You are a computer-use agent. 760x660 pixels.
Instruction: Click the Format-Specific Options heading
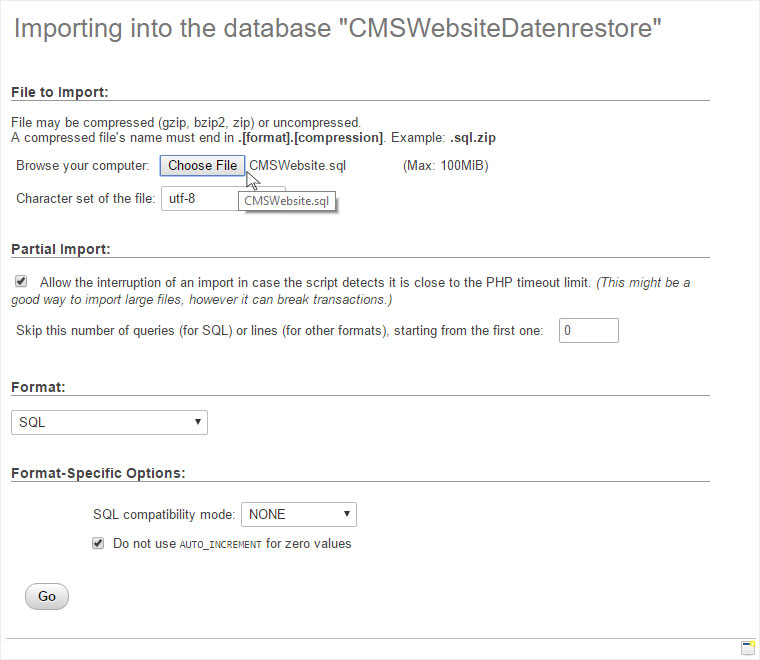coord(98,473)
